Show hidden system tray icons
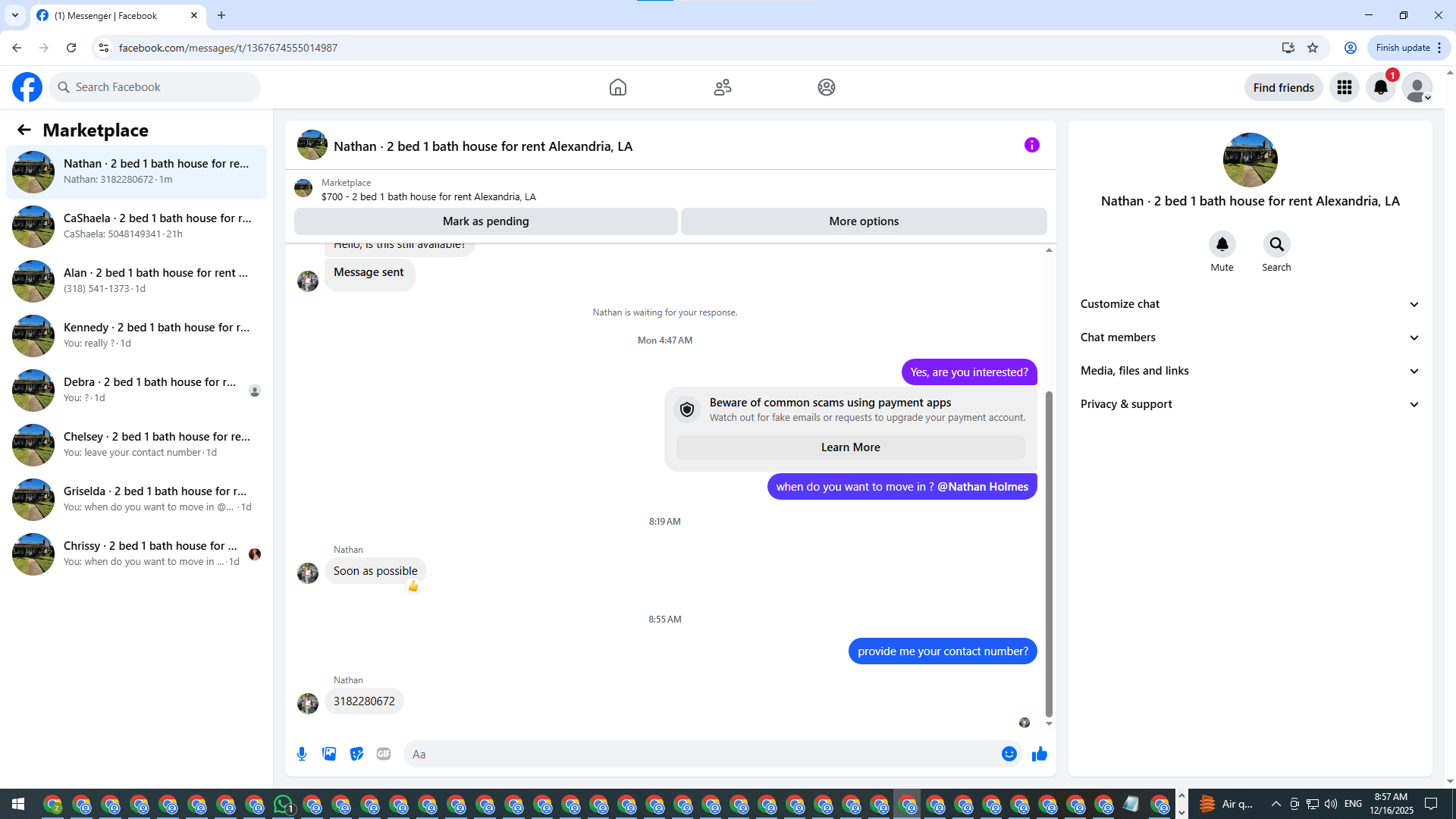This screenshot has height=819, width=1456. tap(1276, 804)
